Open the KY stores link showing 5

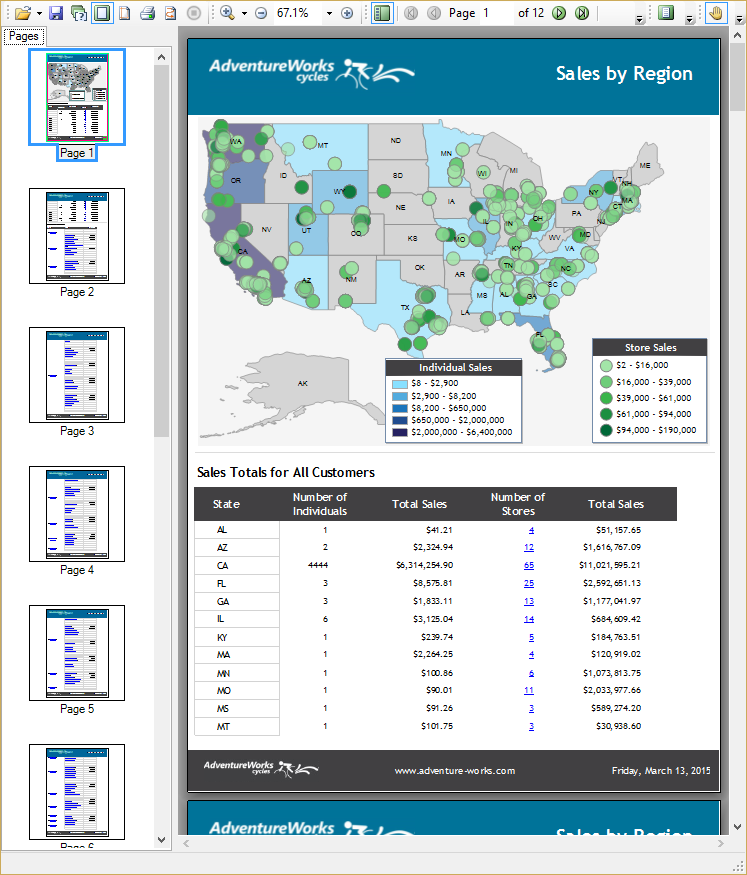pos(531,637)
